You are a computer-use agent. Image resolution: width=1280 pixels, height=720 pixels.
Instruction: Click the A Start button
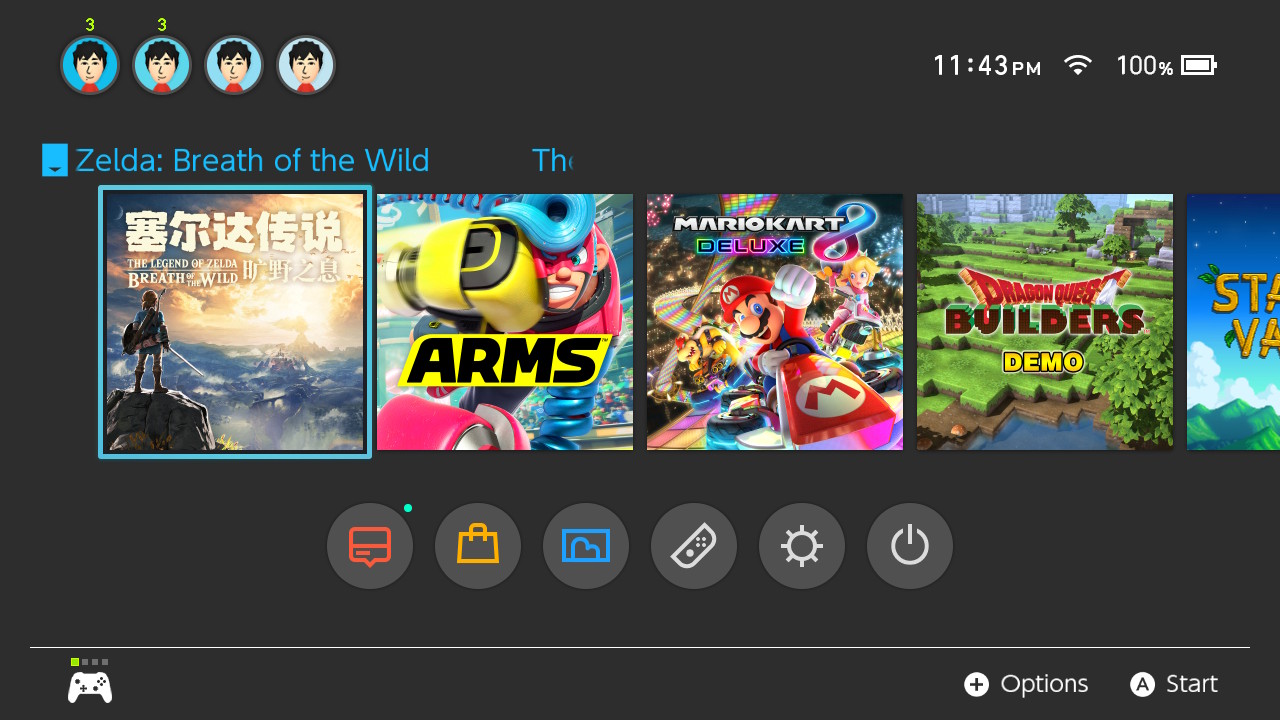click(1174, 684)
